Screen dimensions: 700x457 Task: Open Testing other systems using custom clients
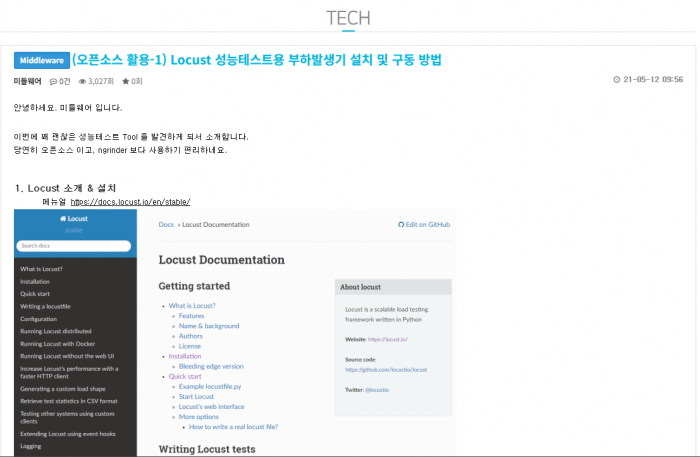[x=67, y=417]
